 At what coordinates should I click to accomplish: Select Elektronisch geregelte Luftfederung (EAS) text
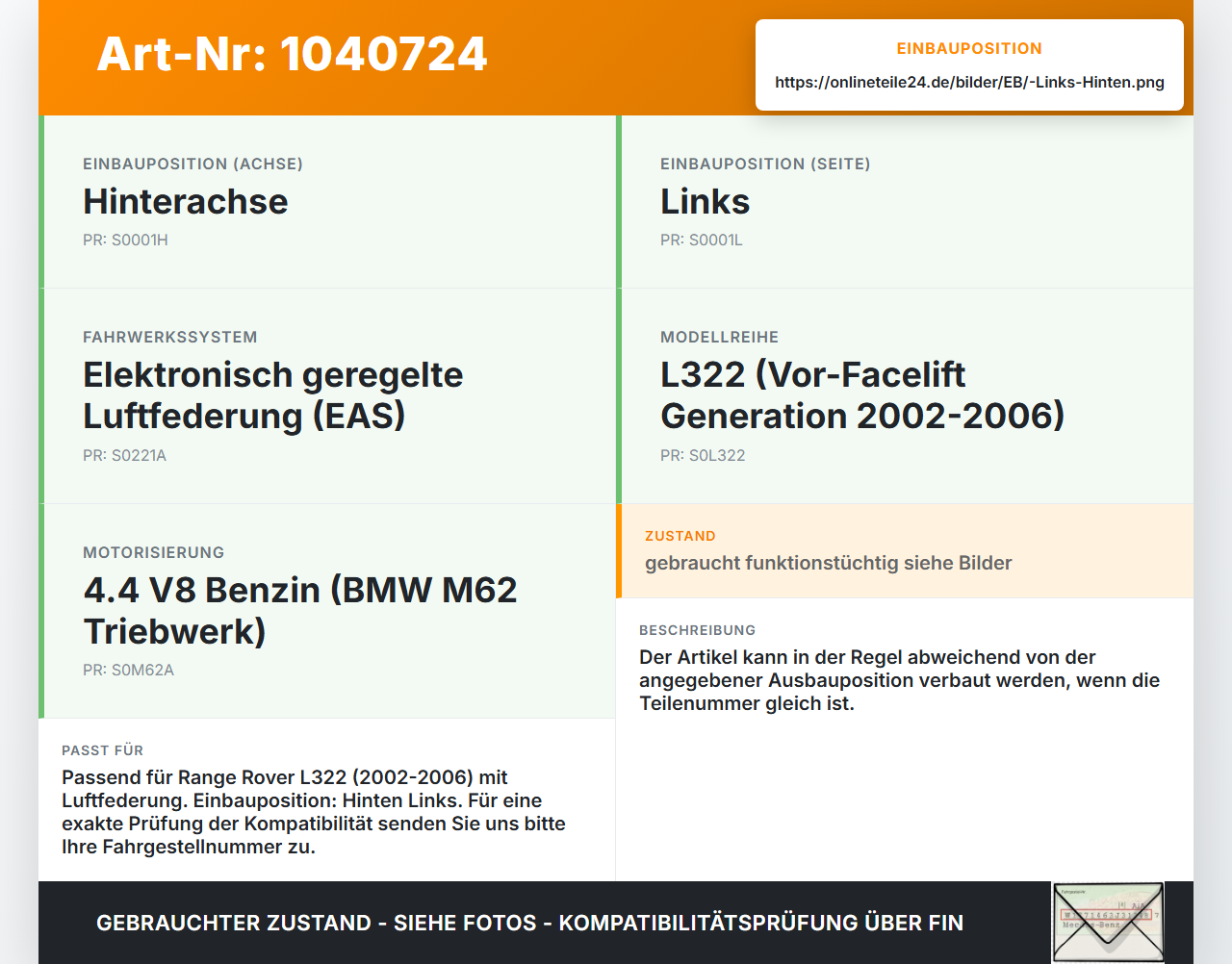coord(273,395)
